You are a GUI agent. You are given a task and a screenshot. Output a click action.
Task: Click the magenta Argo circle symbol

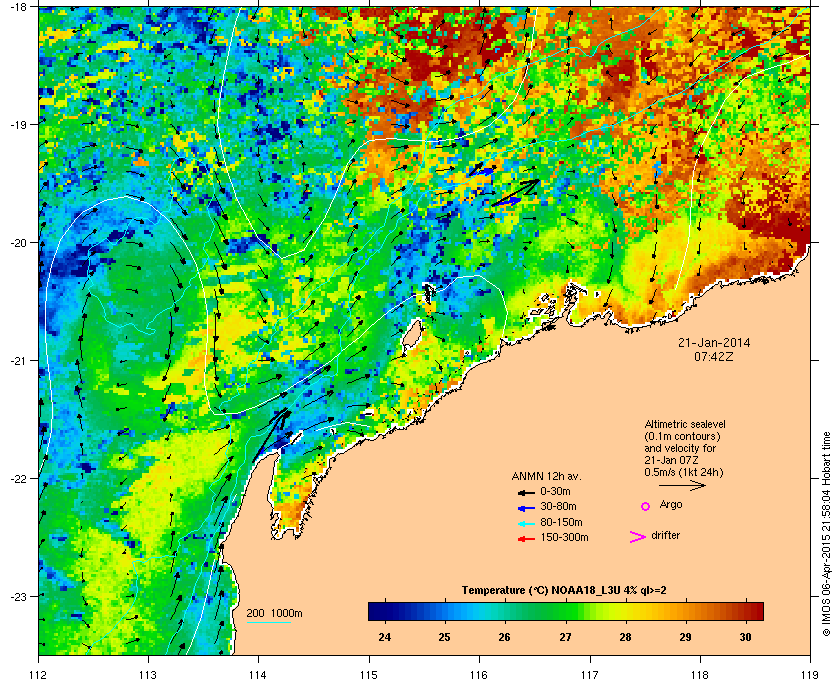point(646,506)
